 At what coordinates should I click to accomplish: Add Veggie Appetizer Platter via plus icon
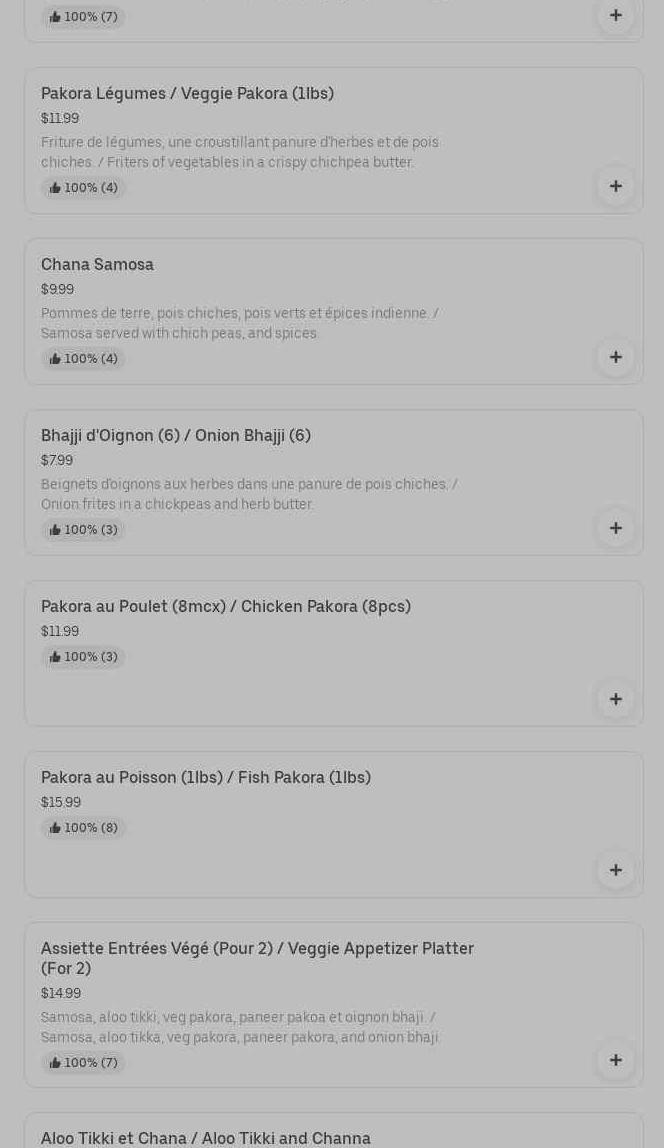point(615,1060)
